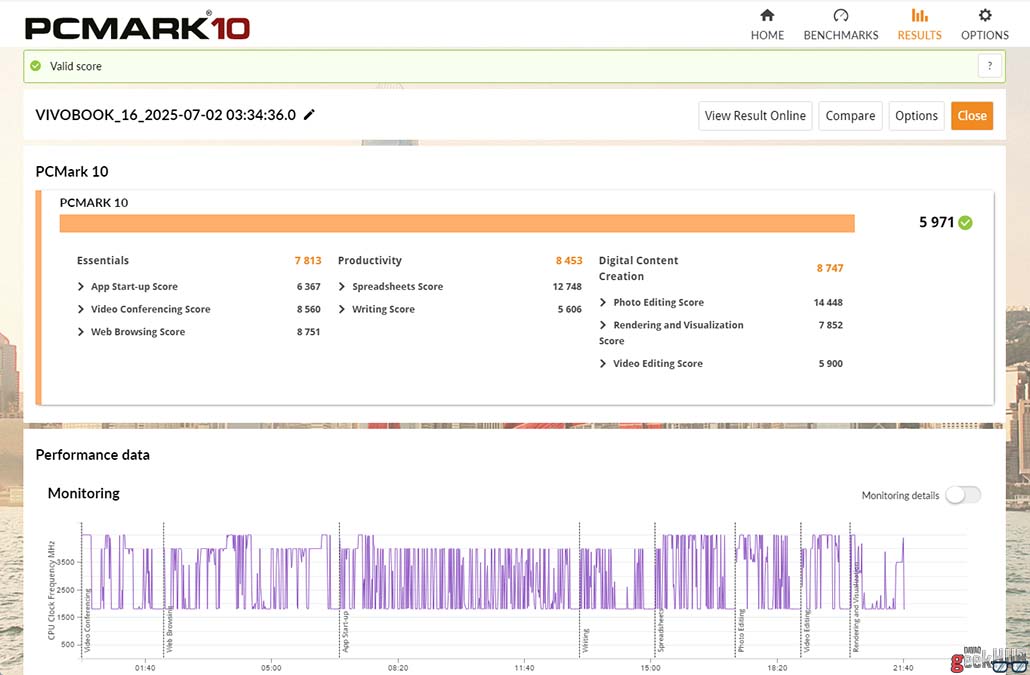Screen dimensions: 1030x675
Task: Click the Rendering and Visualization chart marker
Action: click(x=856, y=607)
